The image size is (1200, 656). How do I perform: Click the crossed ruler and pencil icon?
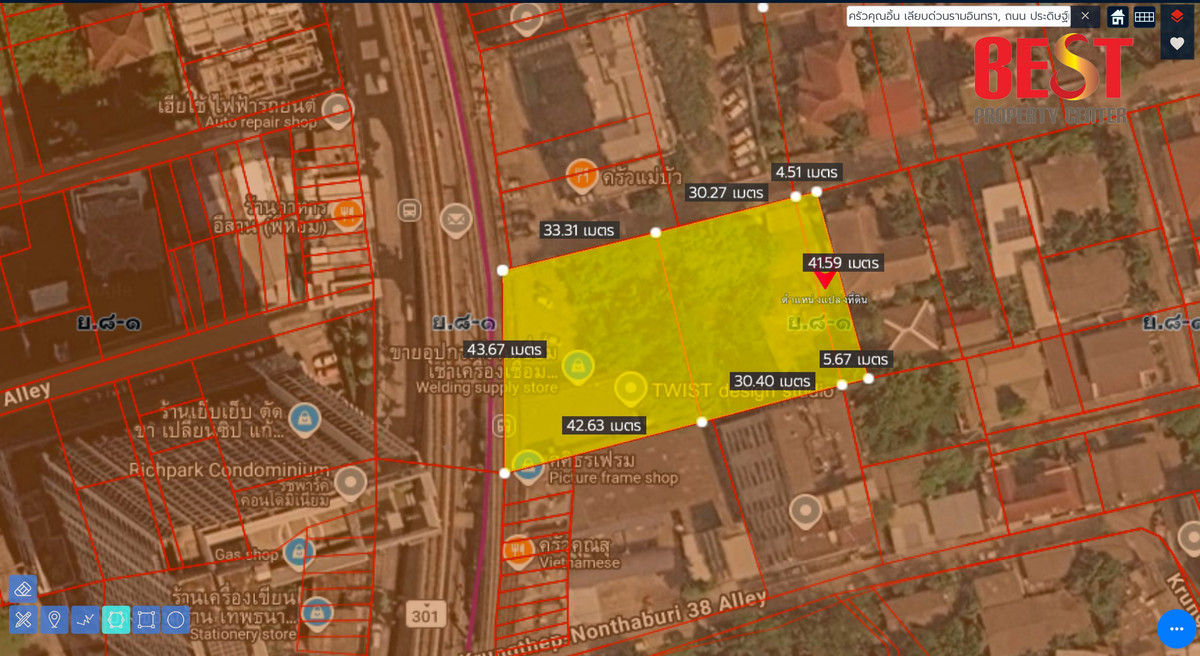click(23, 620)
